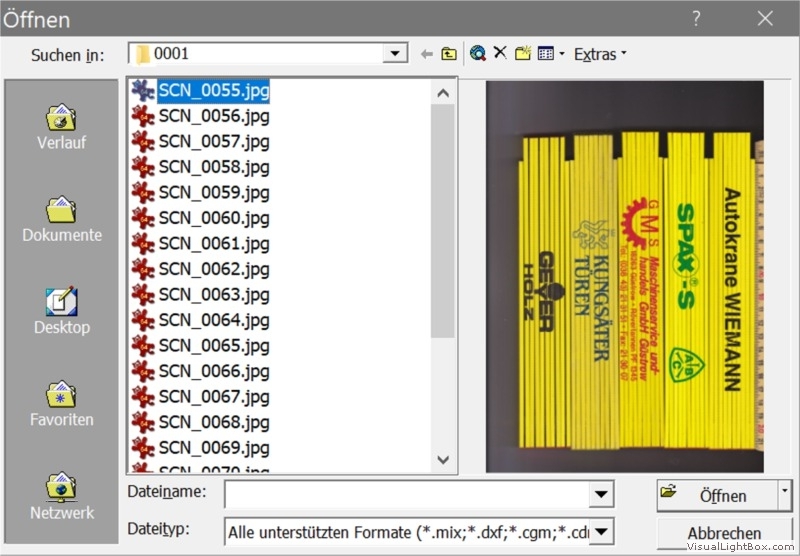Click the file list scroll up arrow

coord(443,93)
